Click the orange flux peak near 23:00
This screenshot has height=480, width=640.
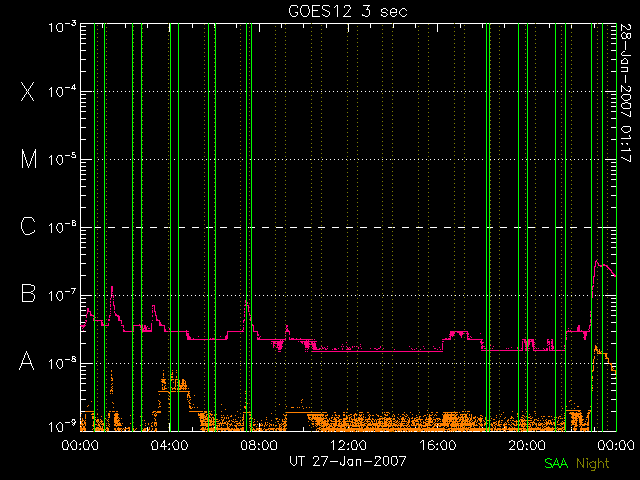596,346
